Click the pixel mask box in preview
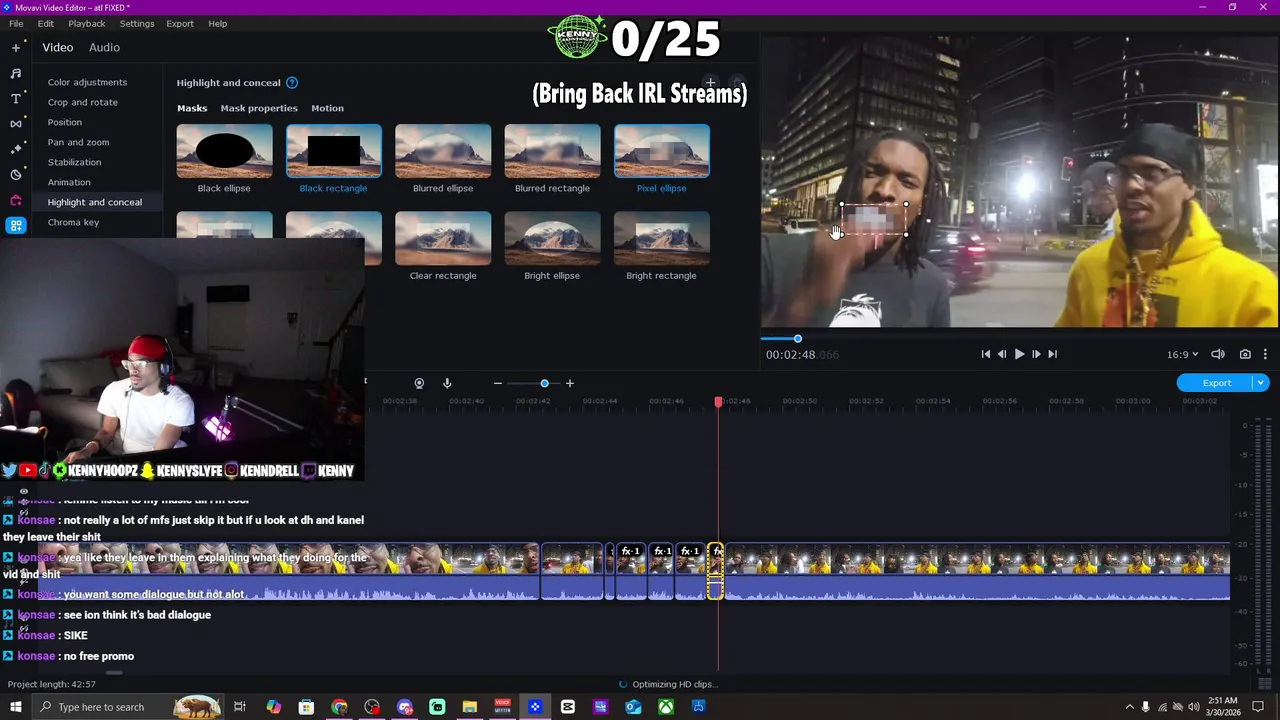The width and height of the screenshot is (1280, 720). [874, 219]
